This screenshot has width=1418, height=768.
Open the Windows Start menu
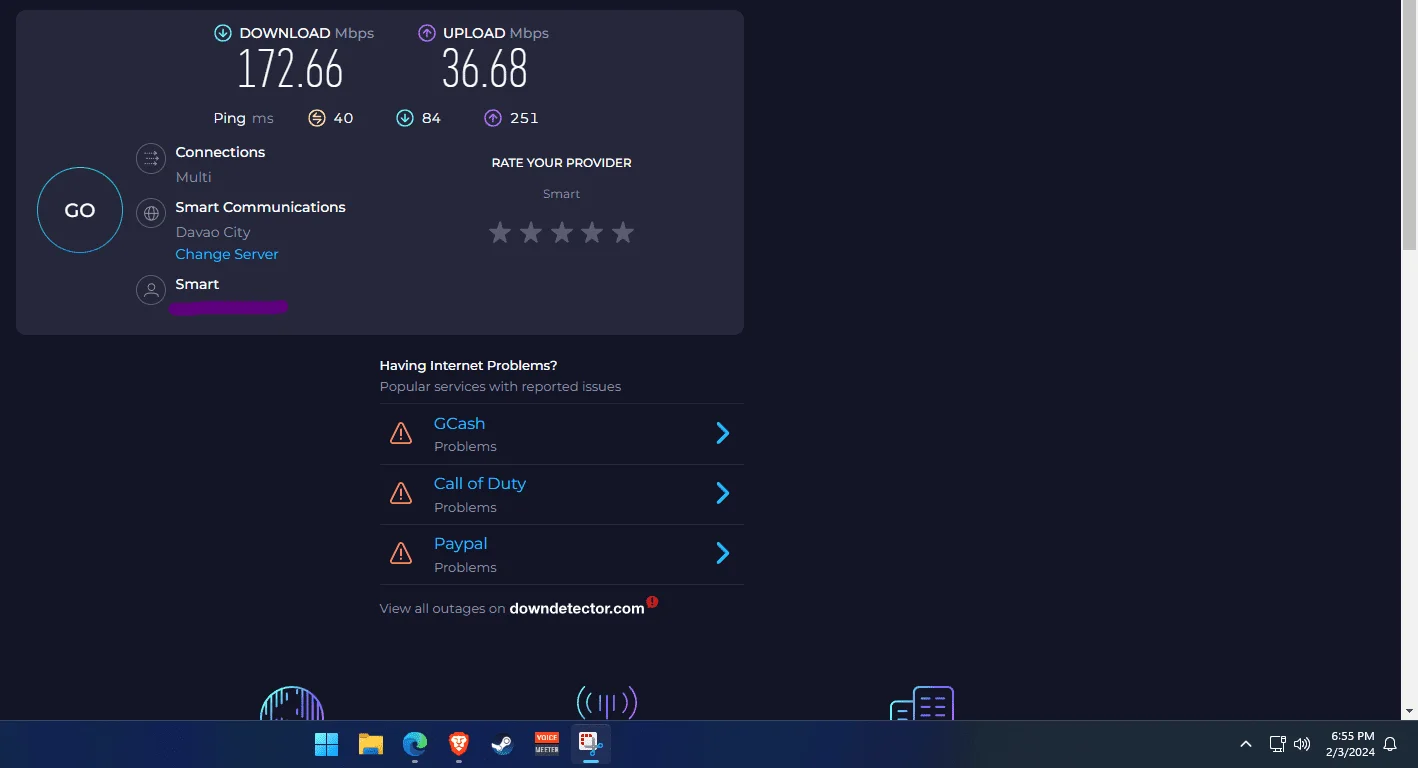click(326, 744)
